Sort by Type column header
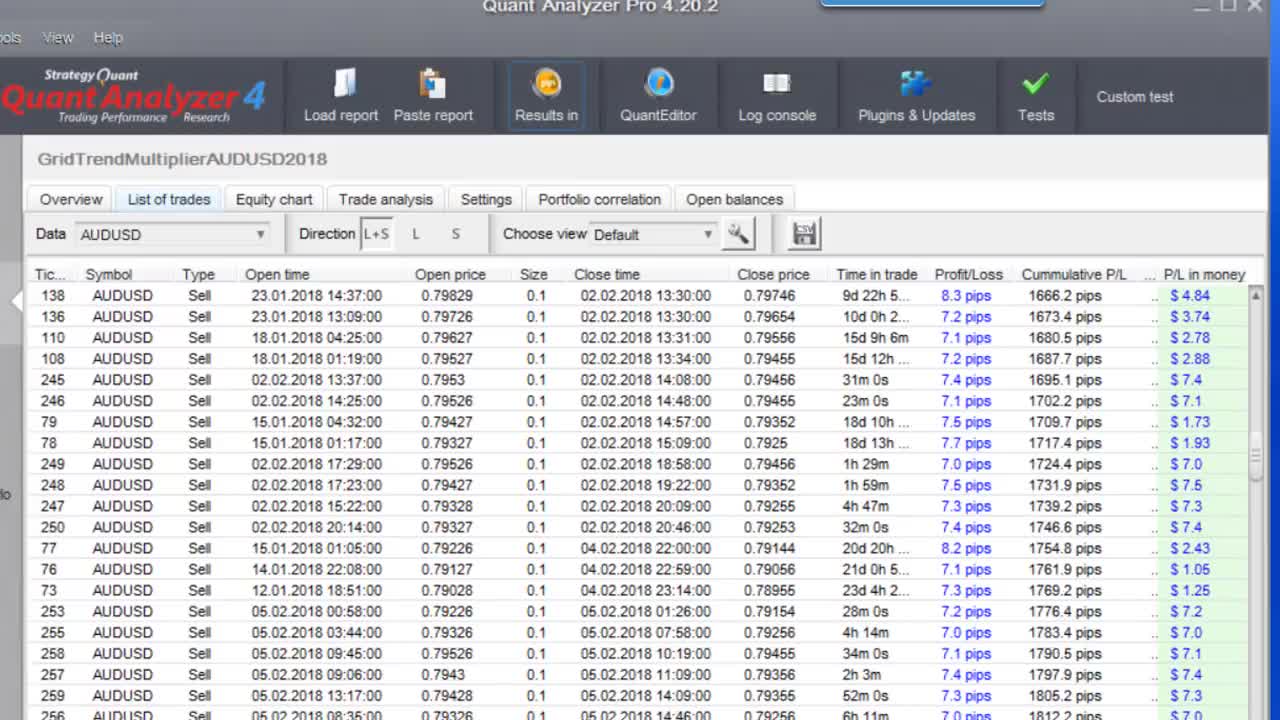 click(198, 274)
